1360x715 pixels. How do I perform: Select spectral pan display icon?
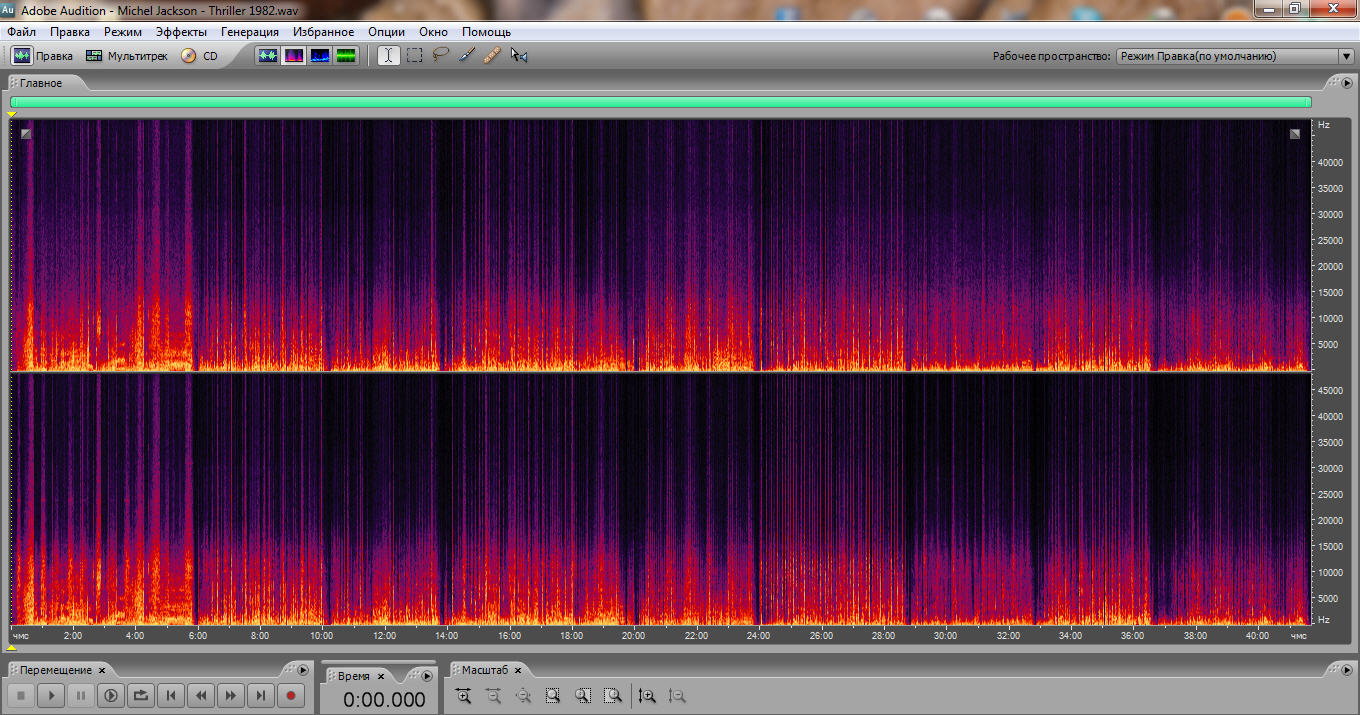[x=320, y=56]
